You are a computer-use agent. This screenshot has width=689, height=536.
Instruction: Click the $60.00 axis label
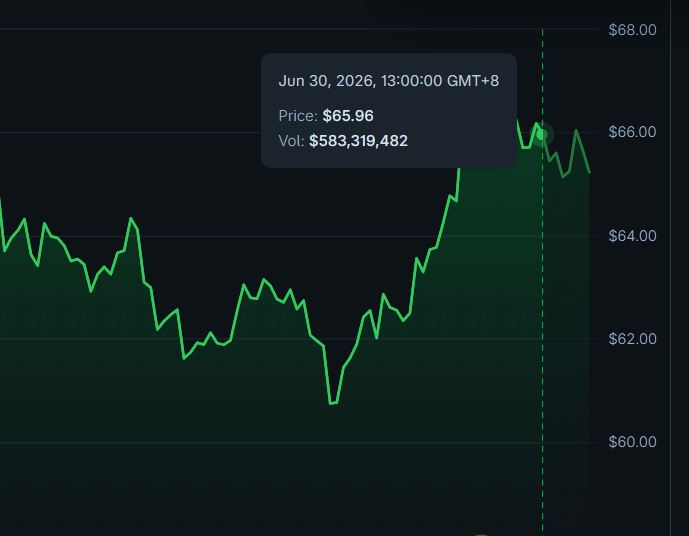tap(632, 442)
